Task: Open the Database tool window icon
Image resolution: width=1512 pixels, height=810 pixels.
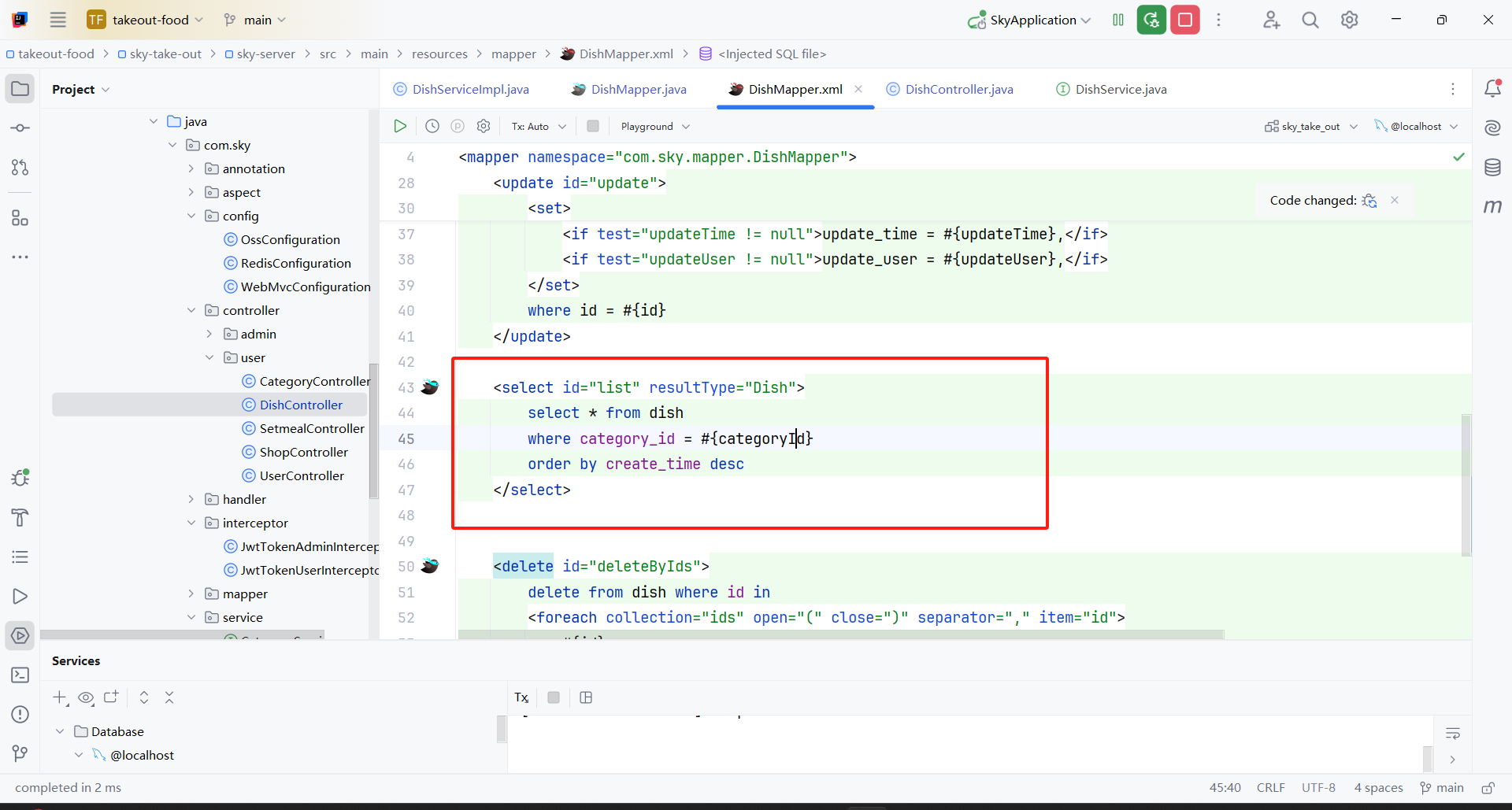Action: coord(1492,168)
